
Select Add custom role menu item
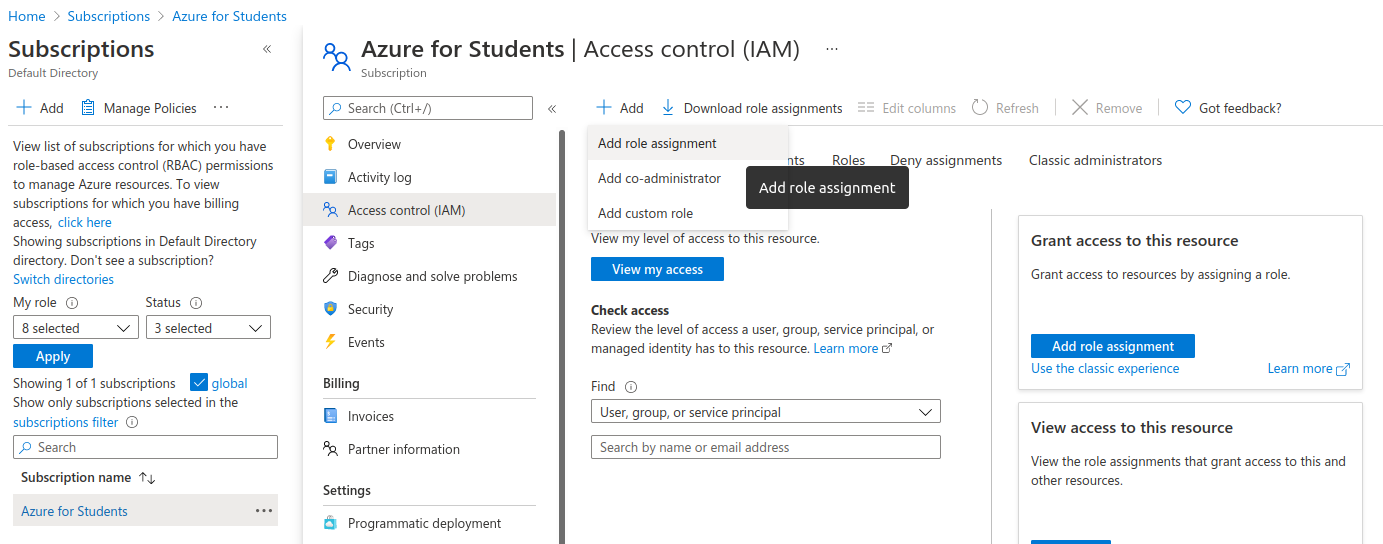pos(688,213)
